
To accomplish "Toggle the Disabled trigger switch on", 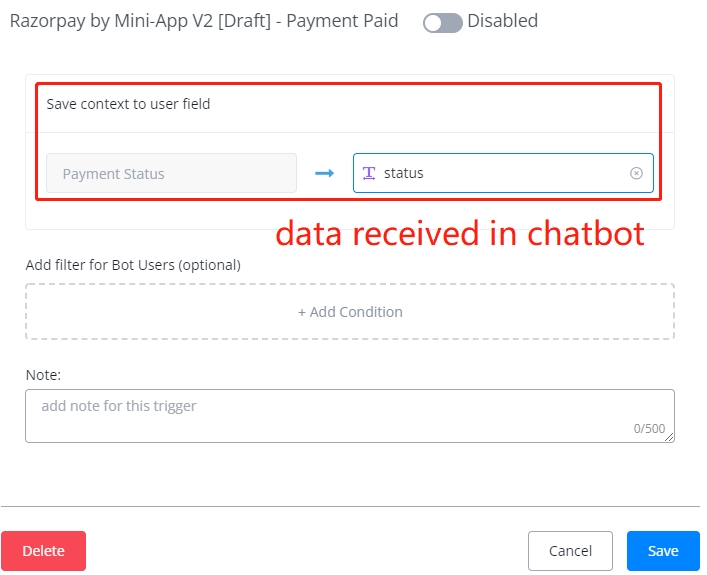I will [x=442, y=22].
